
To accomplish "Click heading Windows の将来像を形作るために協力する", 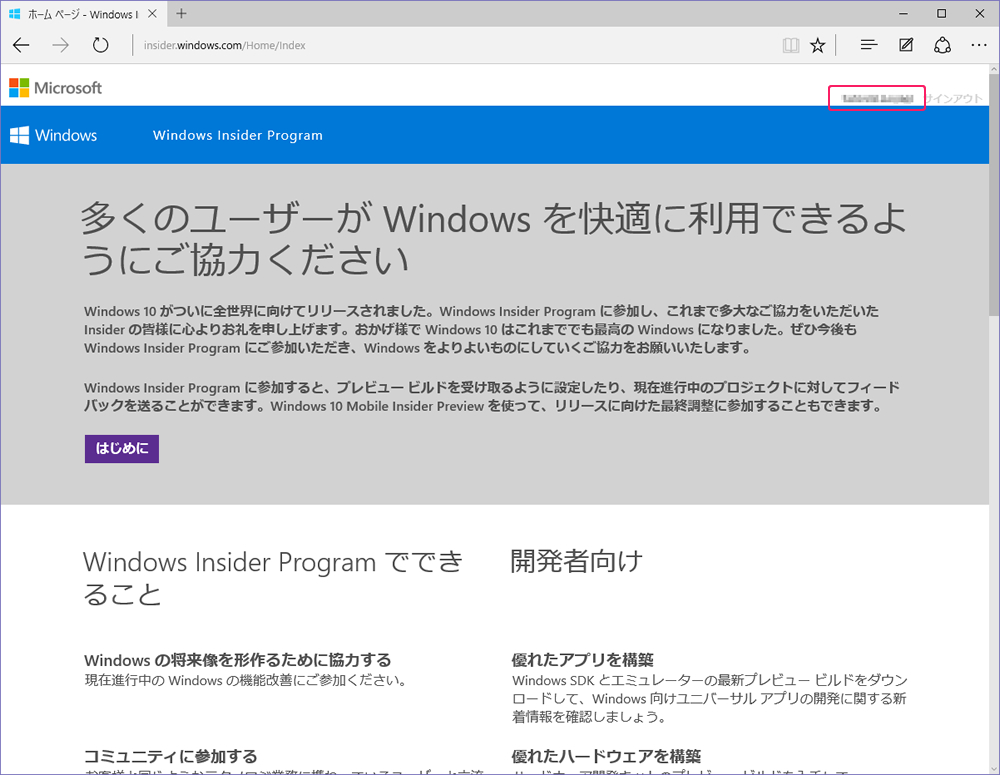I will [x=238, y=660].
